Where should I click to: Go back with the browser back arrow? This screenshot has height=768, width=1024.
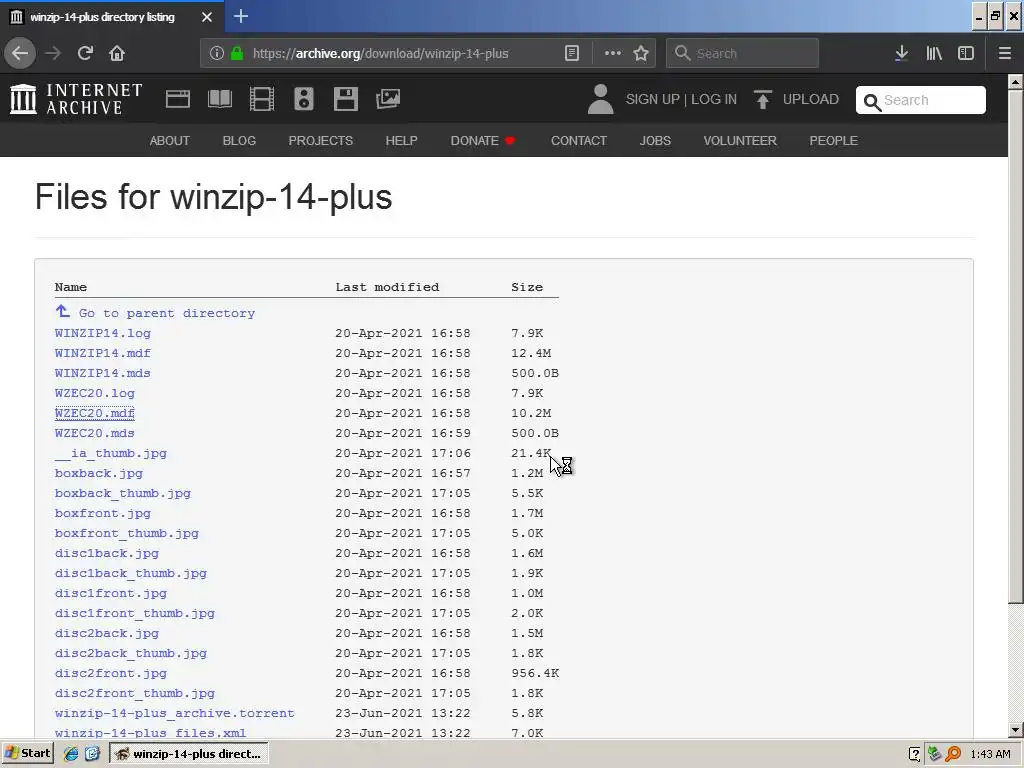[x=20, y=54]
